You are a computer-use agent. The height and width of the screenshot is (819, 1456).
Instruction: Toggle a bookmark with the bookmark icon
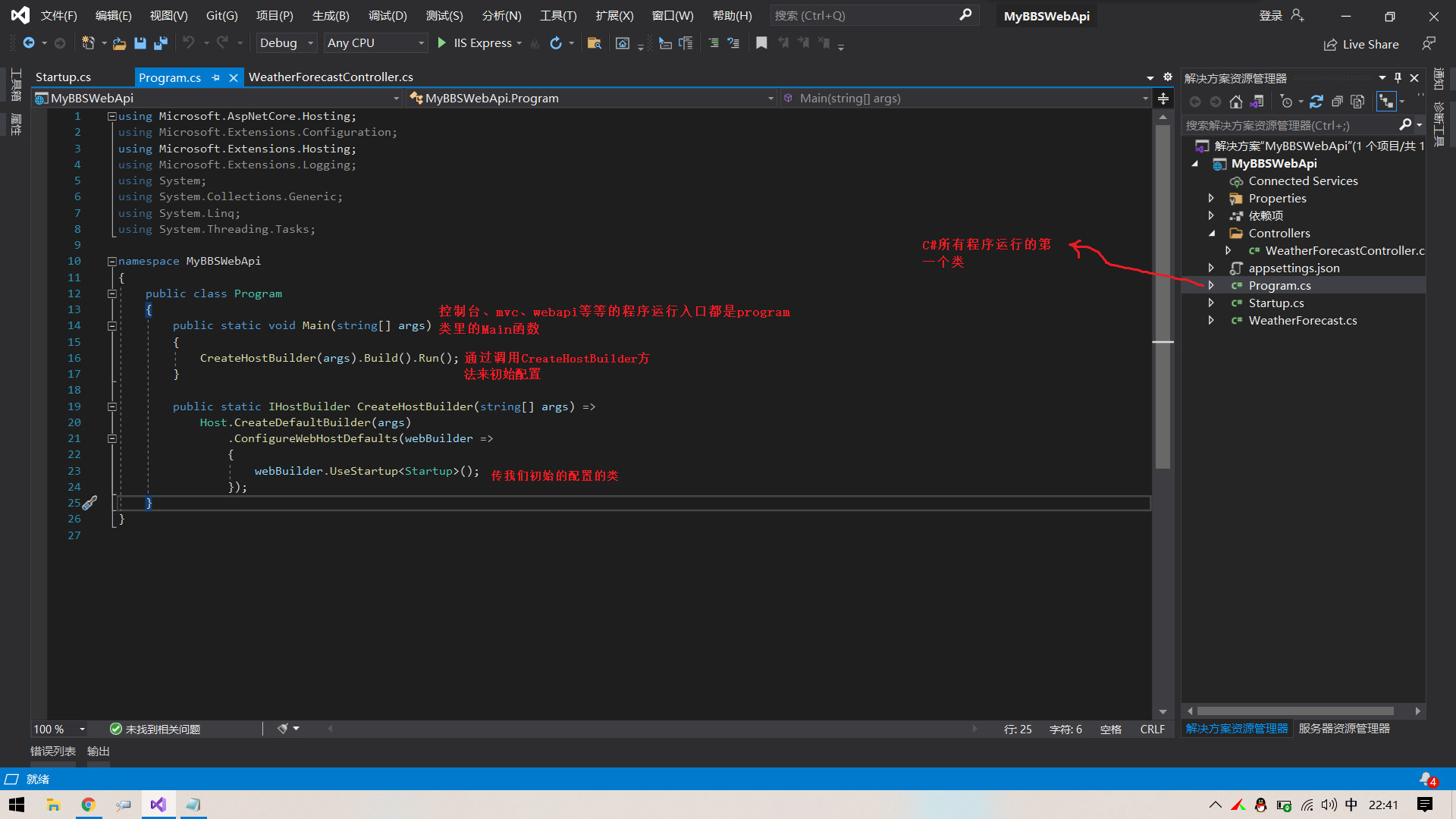(x=761, y=43)
